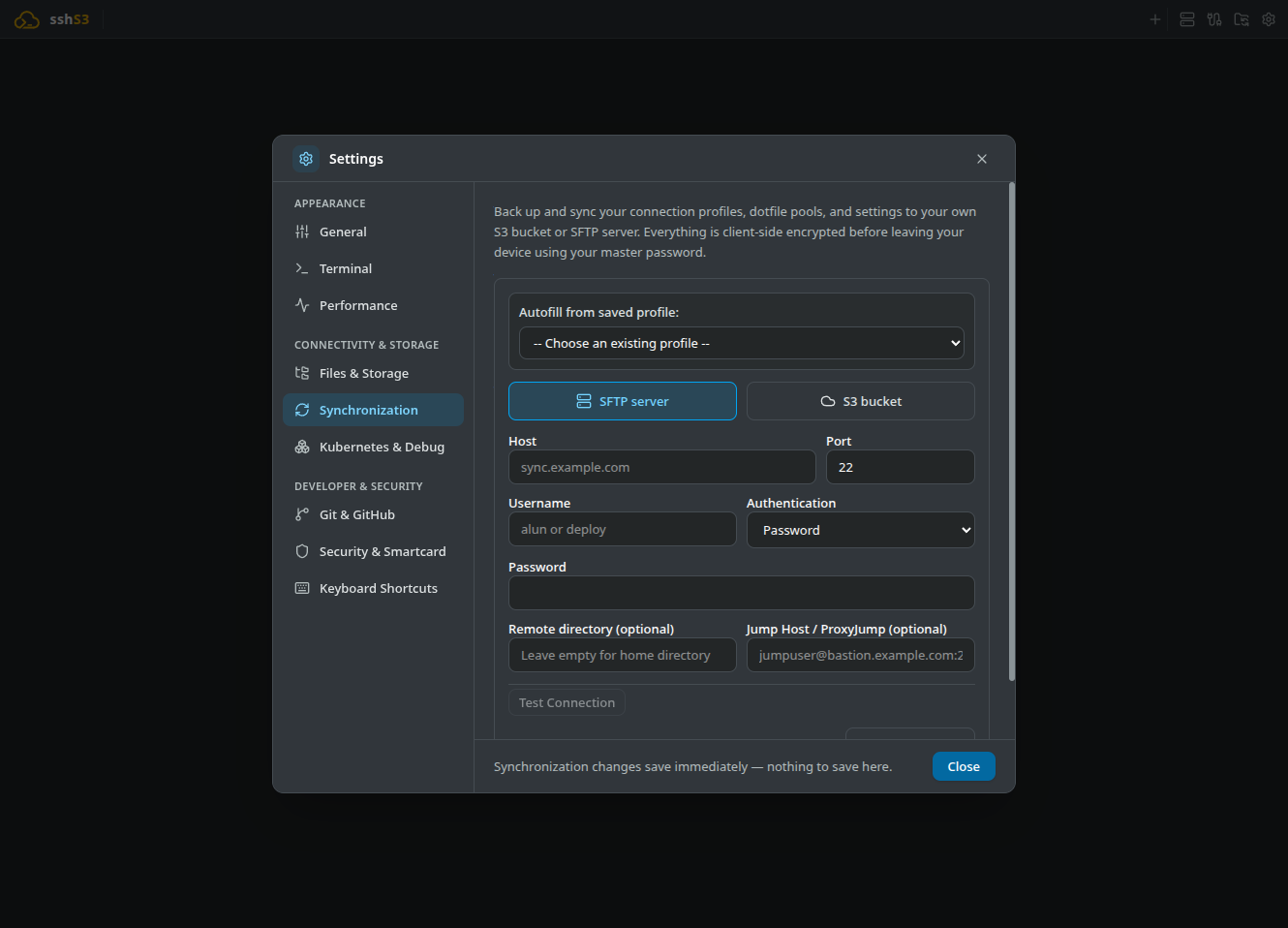
Task: Click the 'DEVELOPER & SECURITY' heading
Action: 358,486
